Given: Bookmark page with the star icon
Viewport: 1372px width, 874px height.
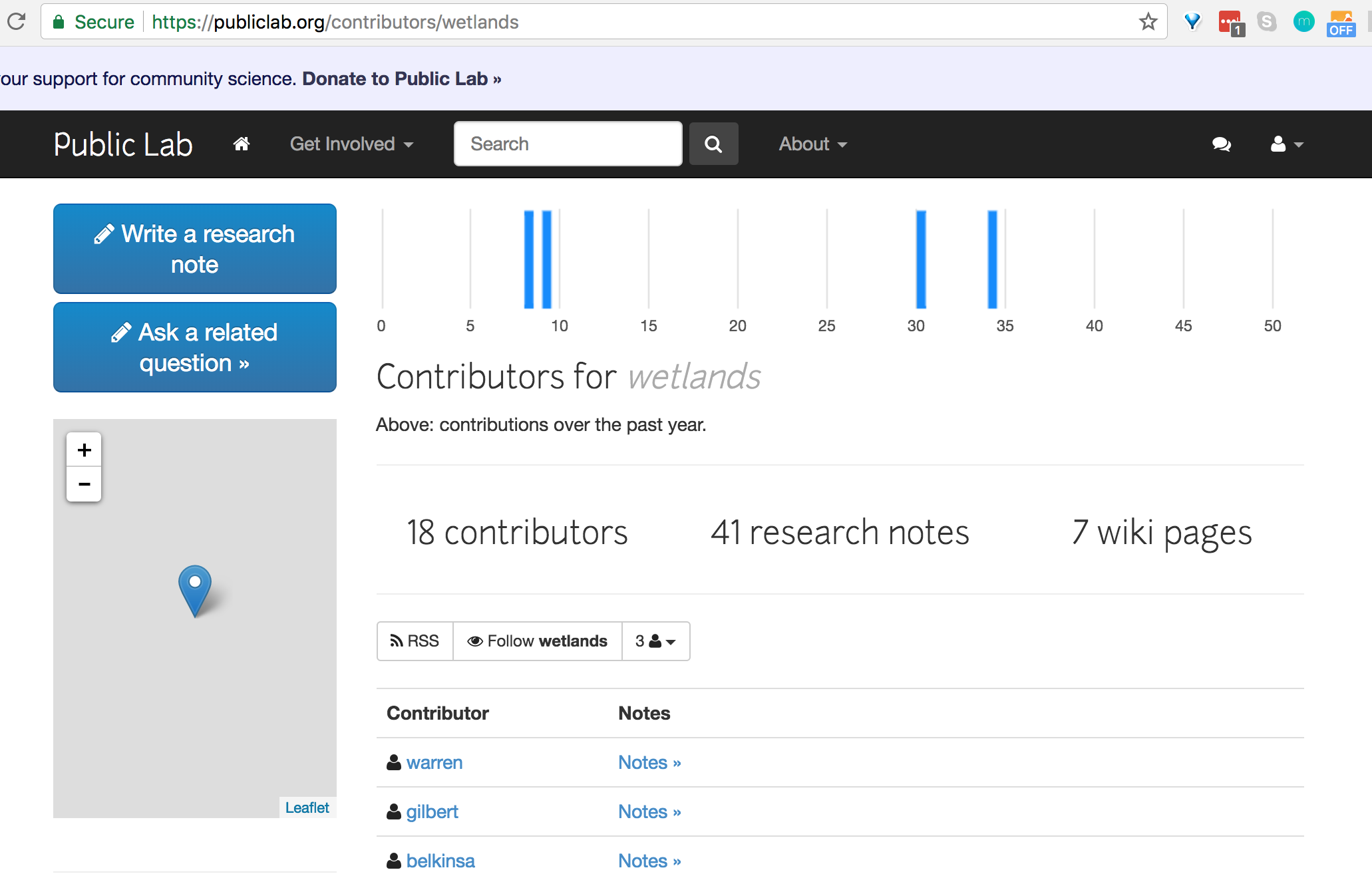Looking at the screenshot, I should [x=1148, y=22].
